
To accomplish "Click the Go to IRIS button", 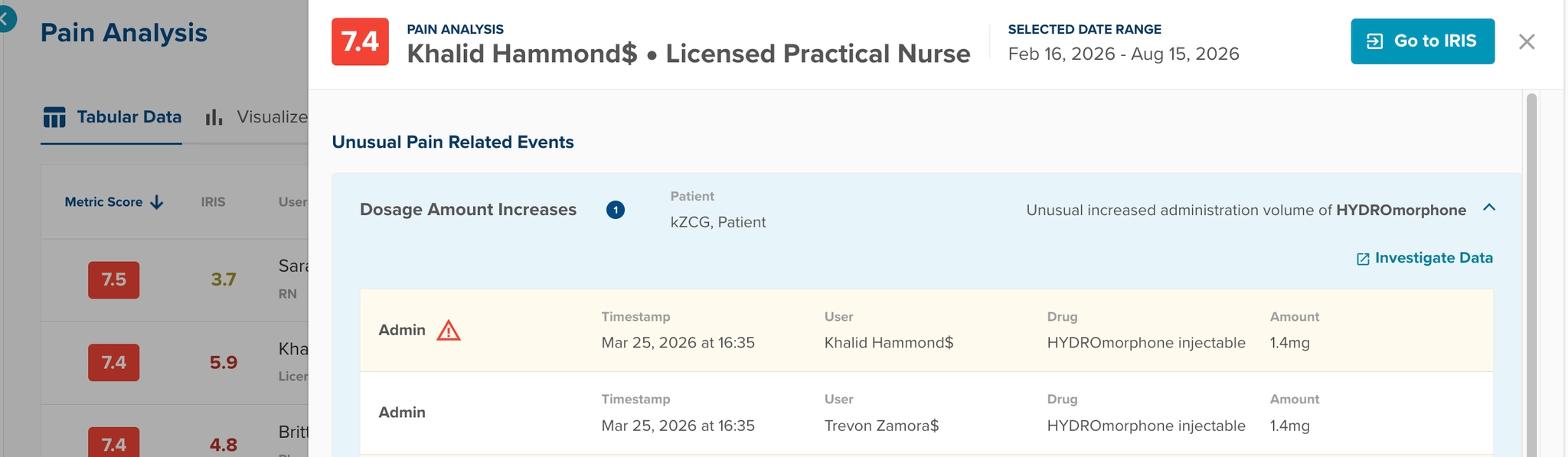I will click(1422, 41).
